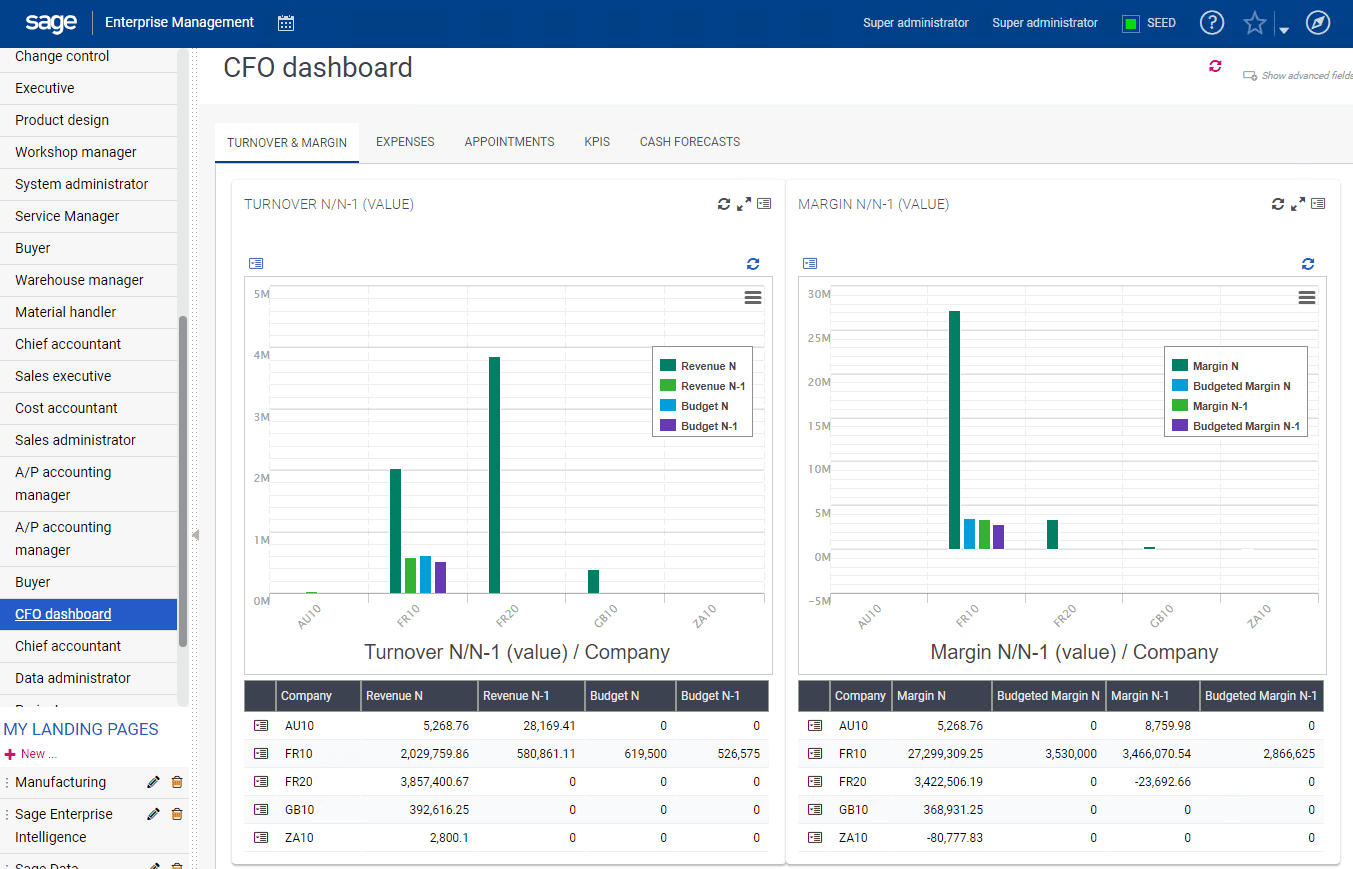1353x869 pixels.
Task: Open FR20 row detail in Turnover table
Action: (260, 782)
